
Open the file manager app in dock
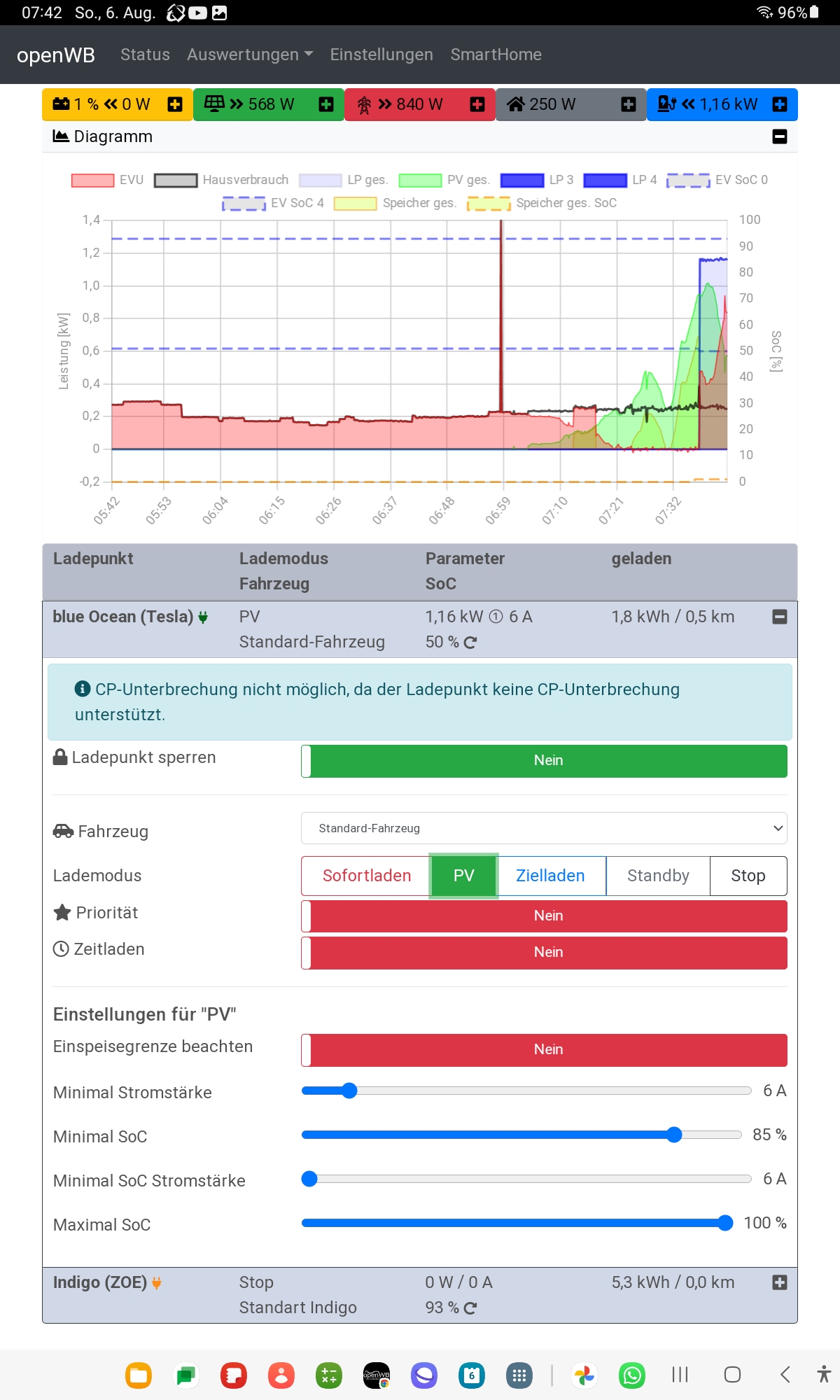[139, 1375]
